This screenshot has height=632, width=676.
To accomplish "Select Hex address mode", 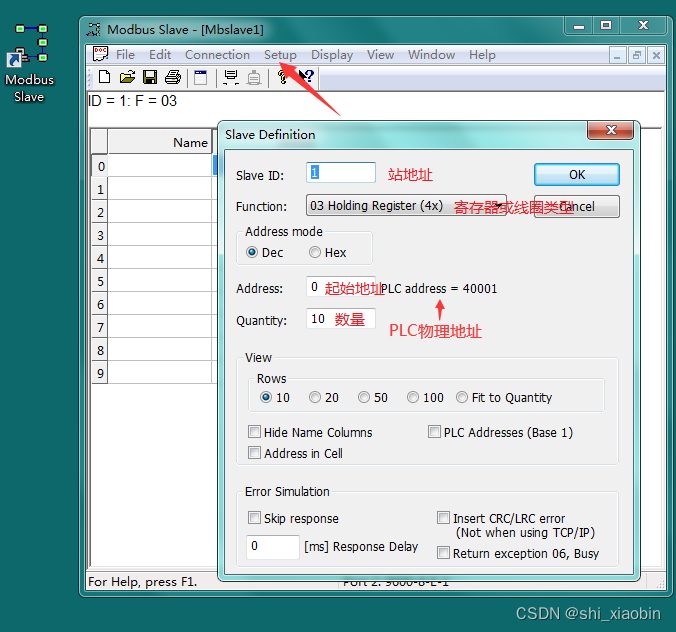I will (328, 252).
